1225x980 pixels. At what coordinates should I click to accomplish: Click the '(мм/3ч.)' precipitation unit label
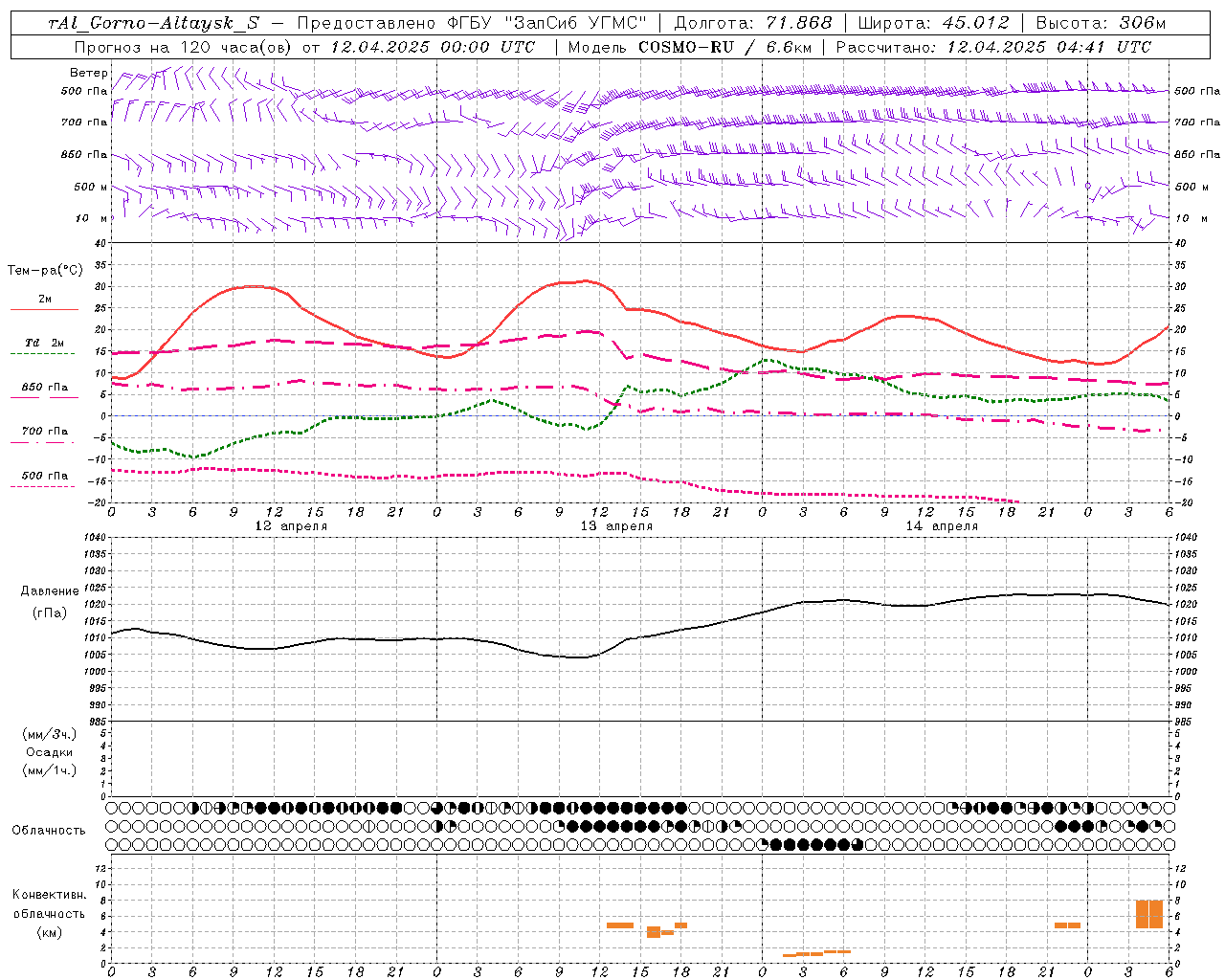click(x=50, y=734)
